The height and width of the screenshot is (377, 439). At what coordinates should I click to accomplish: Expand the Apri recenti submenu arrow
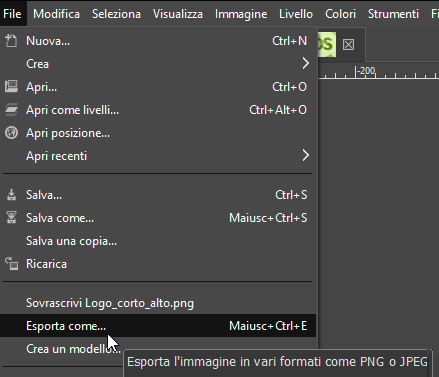coord(305,155)
